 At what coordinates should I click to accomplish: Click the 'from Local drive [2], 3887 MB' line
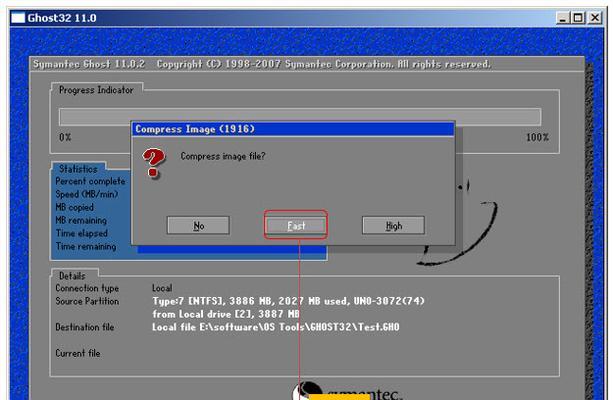click(226, 314)
